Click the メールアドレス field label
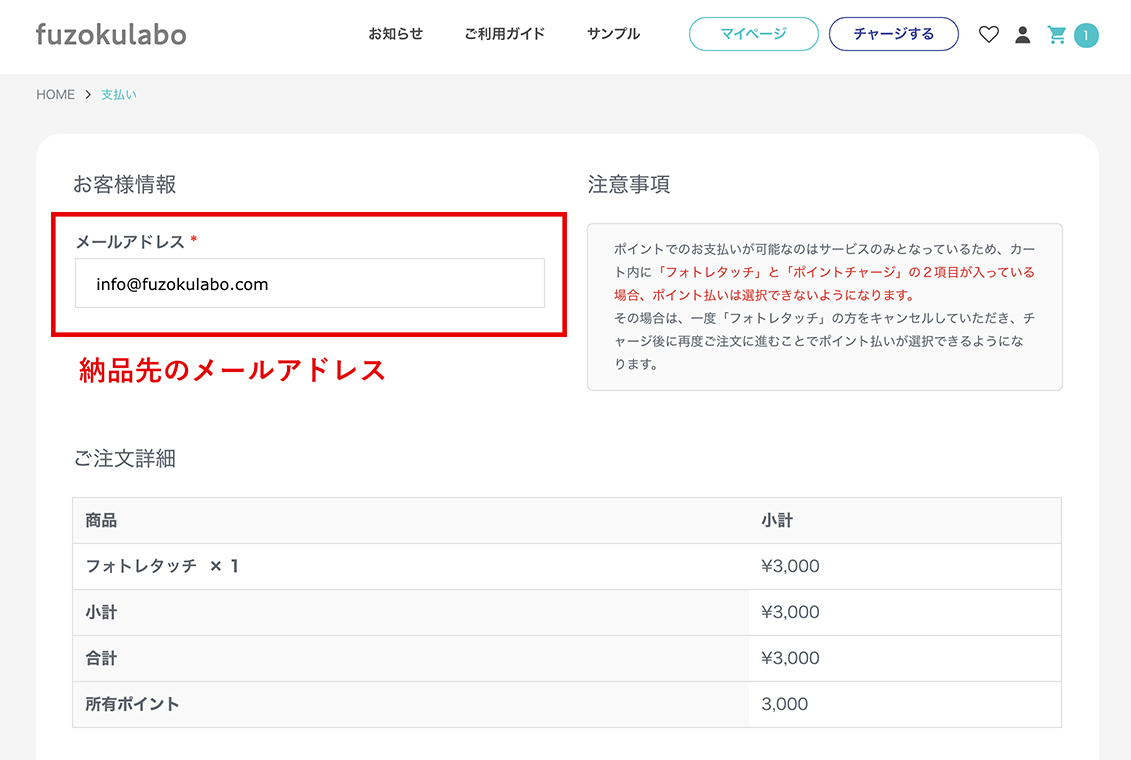The height and width of the screenshot is (760, 1131). (x=130, y=242)
